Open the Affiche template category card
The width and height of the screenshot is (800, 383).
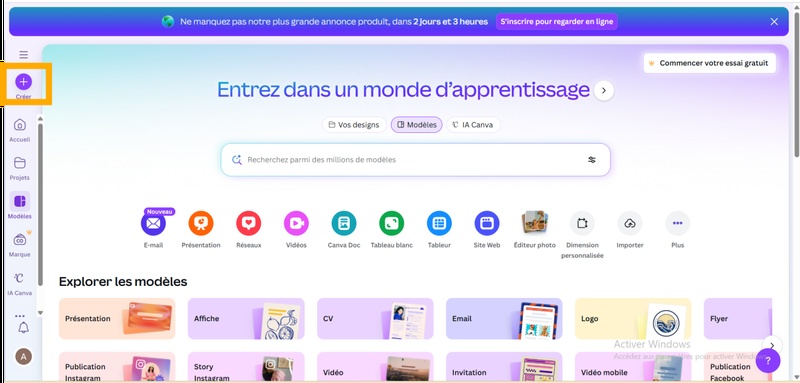coord(246,319)
